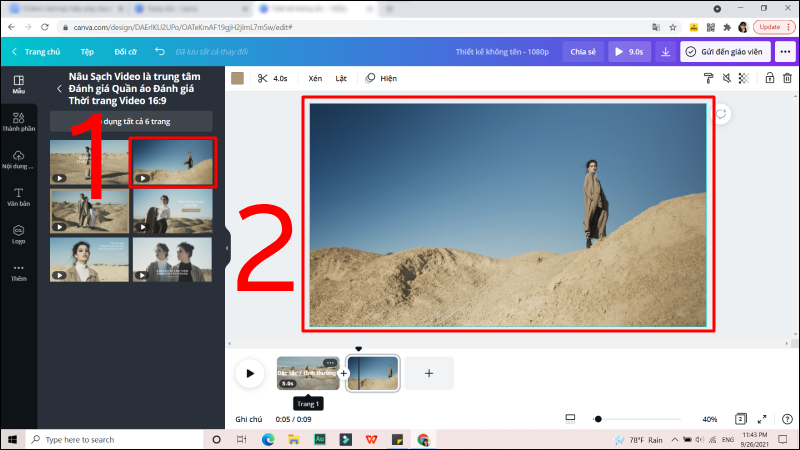Open three-dot options on first timeline clip

330,363
